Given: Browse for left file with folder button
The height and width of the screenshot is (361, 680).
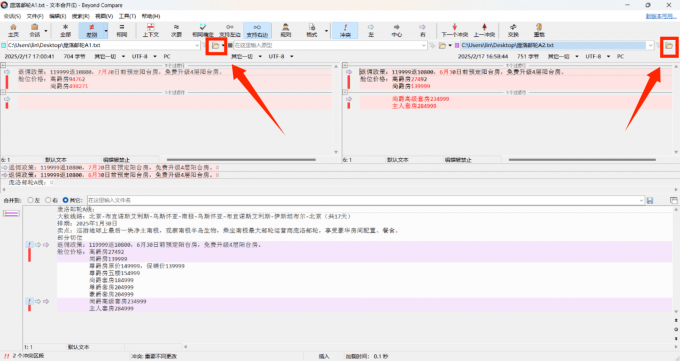Looking at the screenshot, I should [215, 45].
